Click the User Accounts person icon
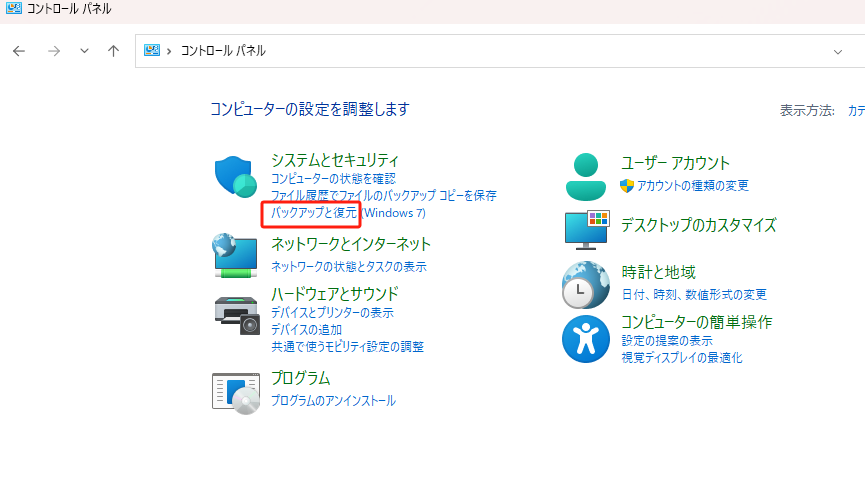865x485 pixels. 586,176
